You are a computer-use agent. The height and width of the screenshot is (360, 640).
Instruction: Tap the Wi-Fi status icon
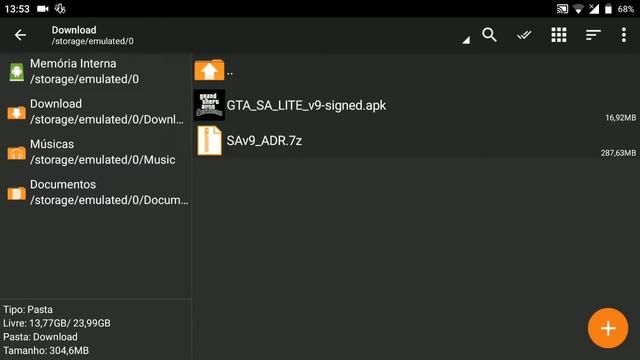click(578, 9)
